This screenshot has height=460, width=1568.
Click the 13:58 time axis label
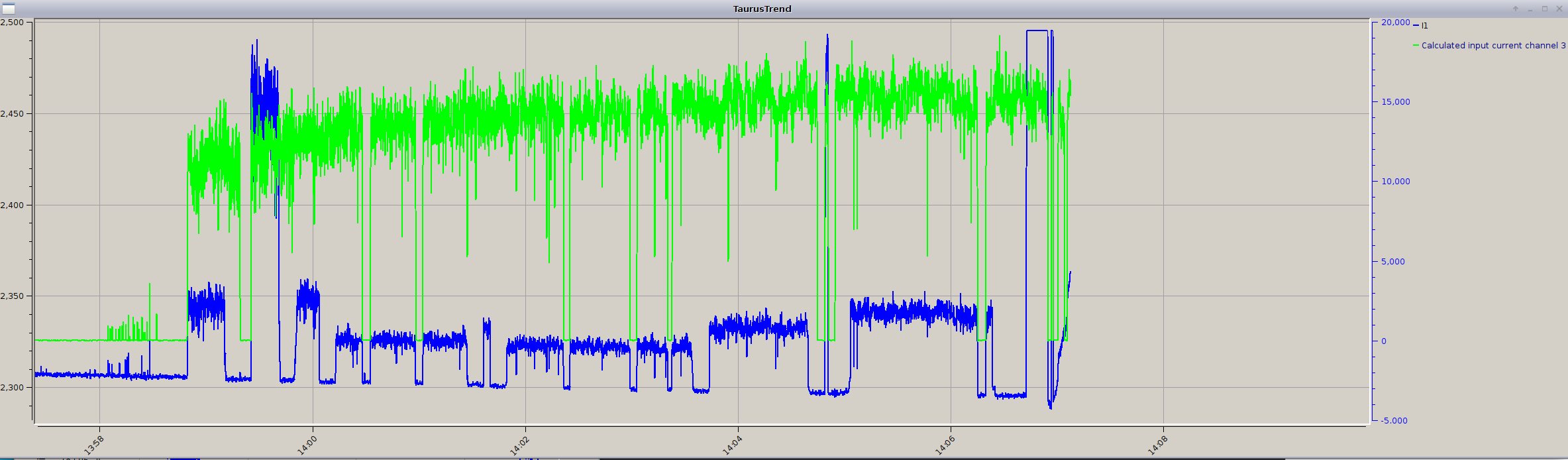coord(94,445)
